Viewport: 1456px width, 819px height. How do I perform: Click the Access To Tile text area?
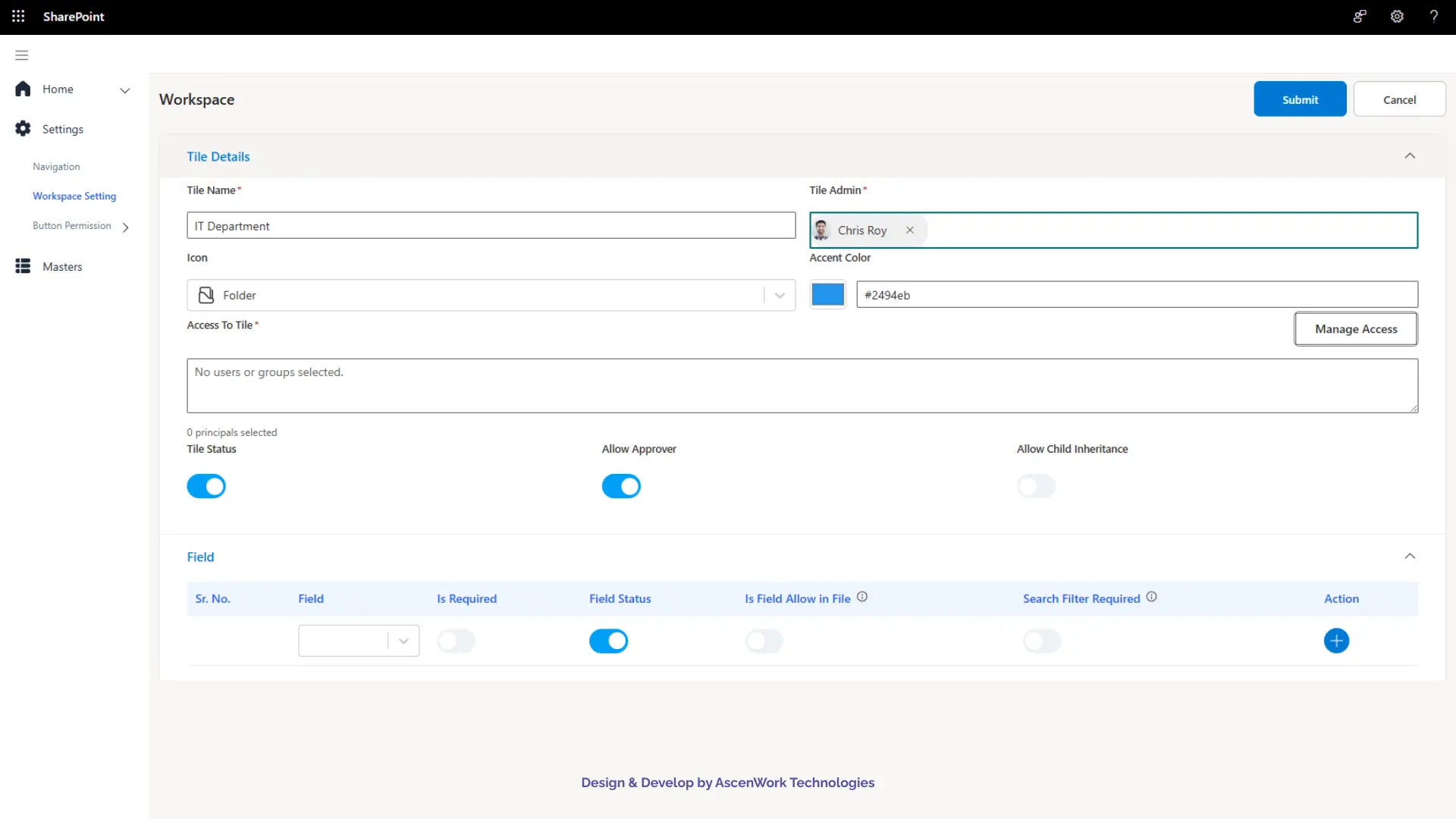point(802,386)
